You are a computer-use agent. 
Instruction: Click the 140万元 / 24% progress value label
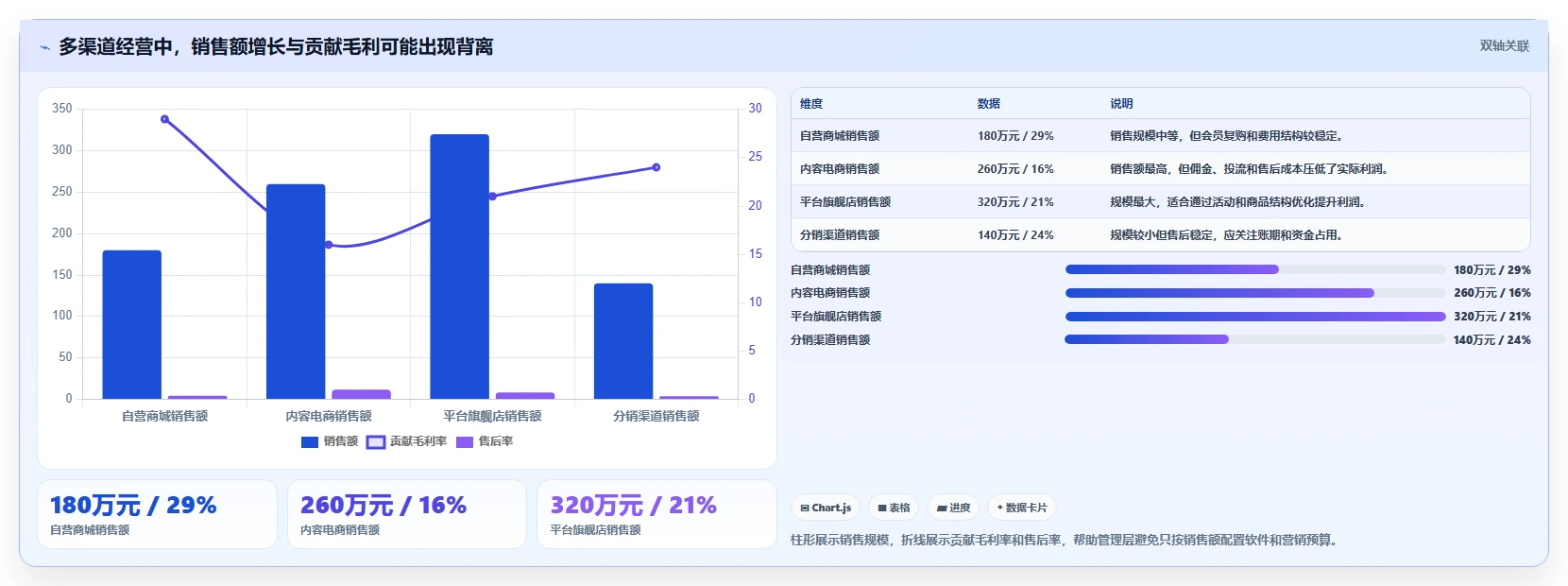[1491, 340]
